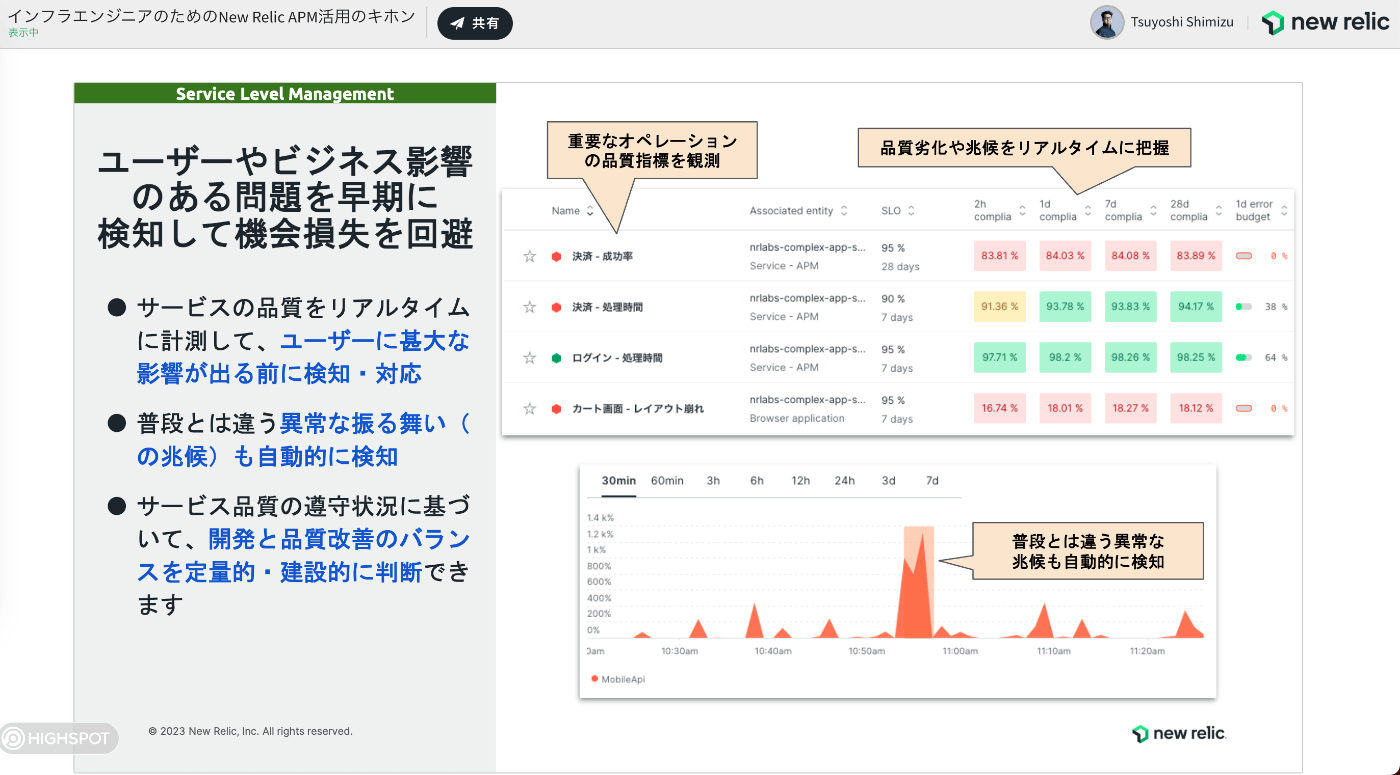Sort by 2h compliance column arrows

click(1022, 211)
